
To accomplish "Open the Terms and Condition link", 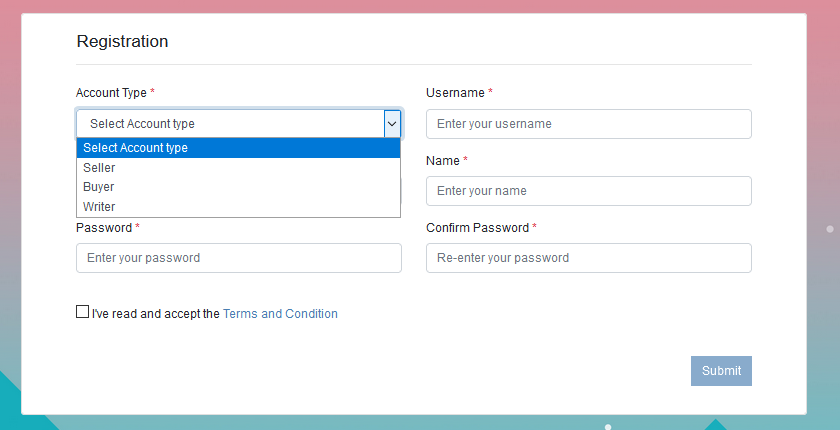I will (x=280, y=314).
